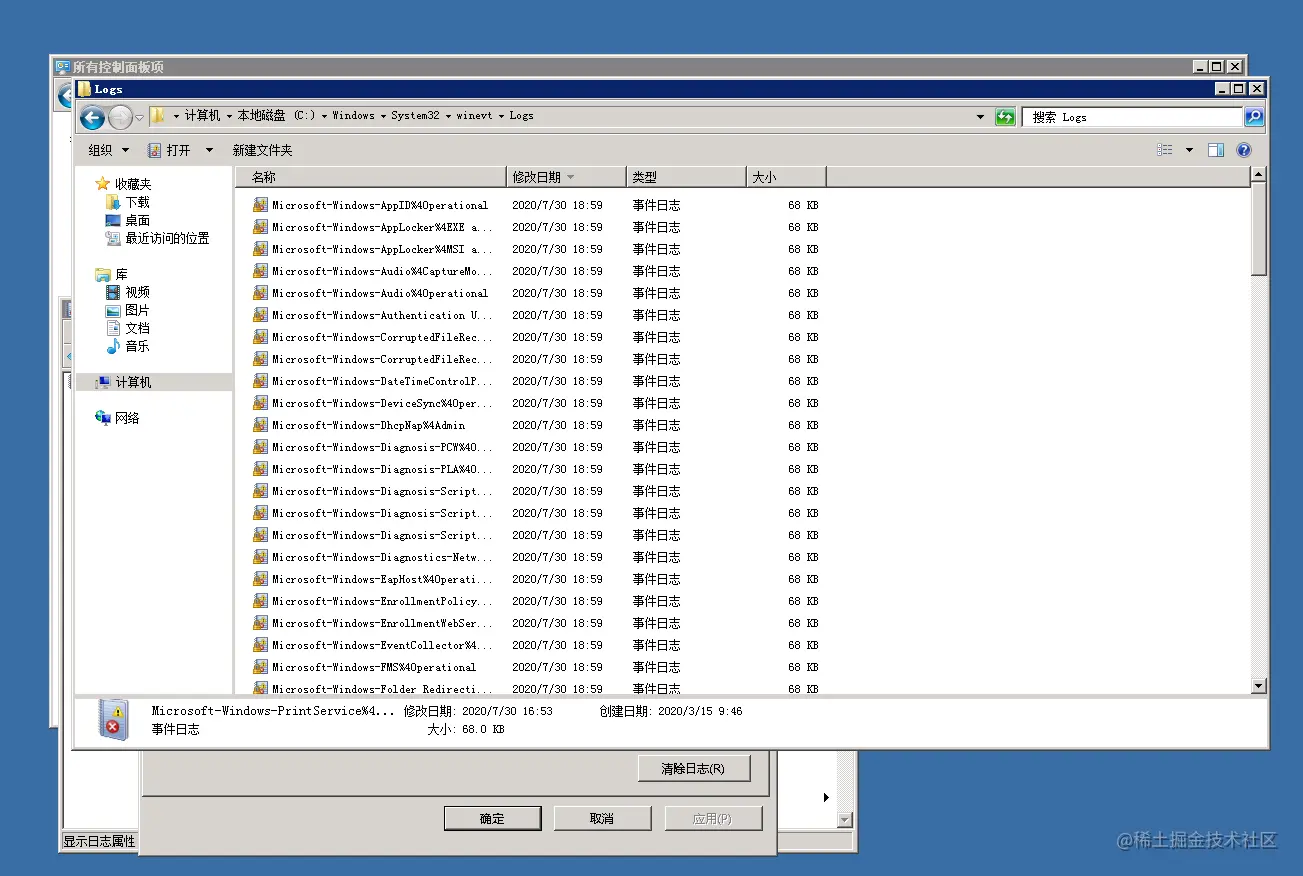The height and width of the screenshot is (876, 1303).
Task: Sort by 类型 column header
Action: 686,177
